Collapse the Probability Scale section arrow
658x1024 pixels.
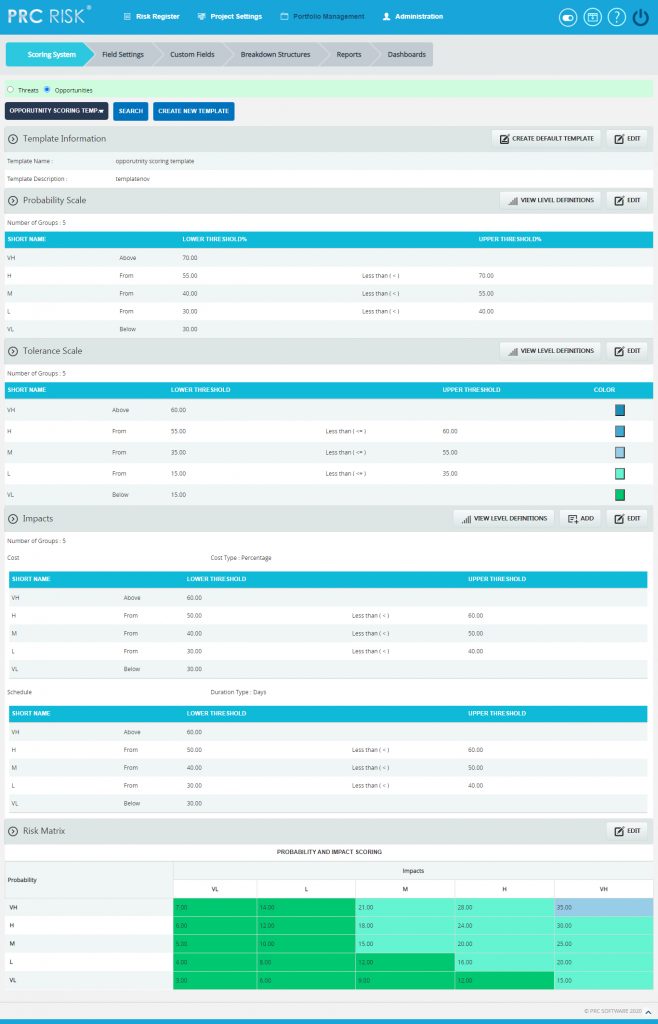(x=13, y=200)
